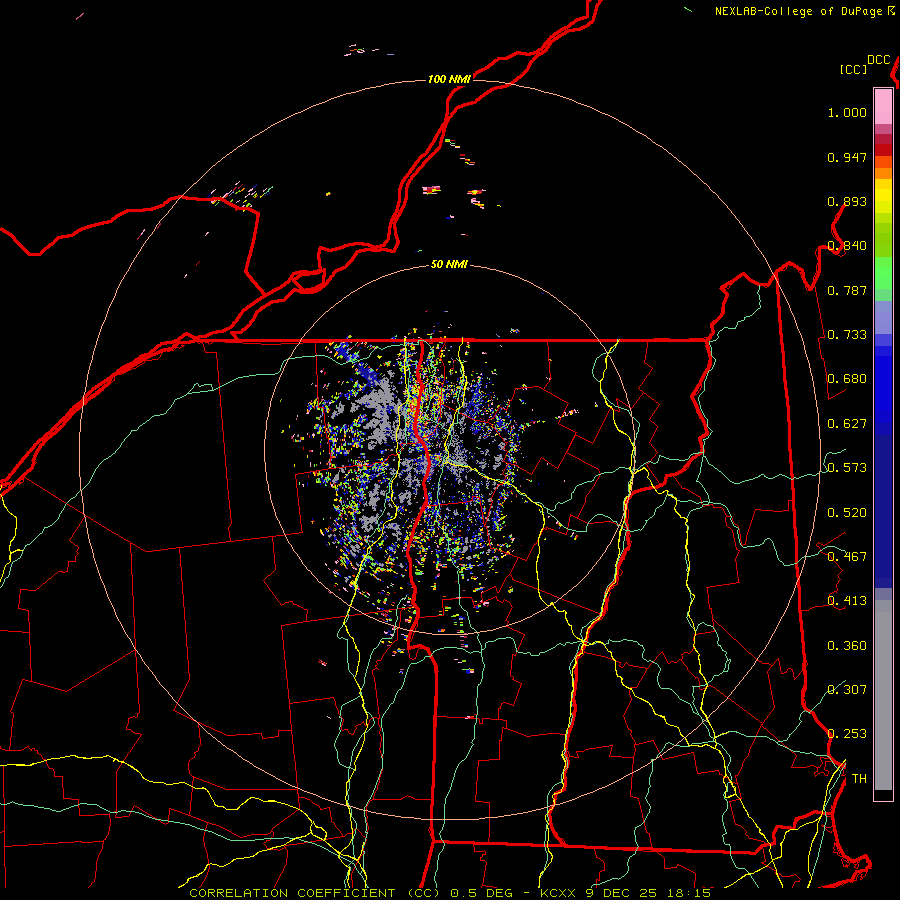The image size is (900, 900).
Task: Click the 0.467 color scale value
Action: point(847,557)
